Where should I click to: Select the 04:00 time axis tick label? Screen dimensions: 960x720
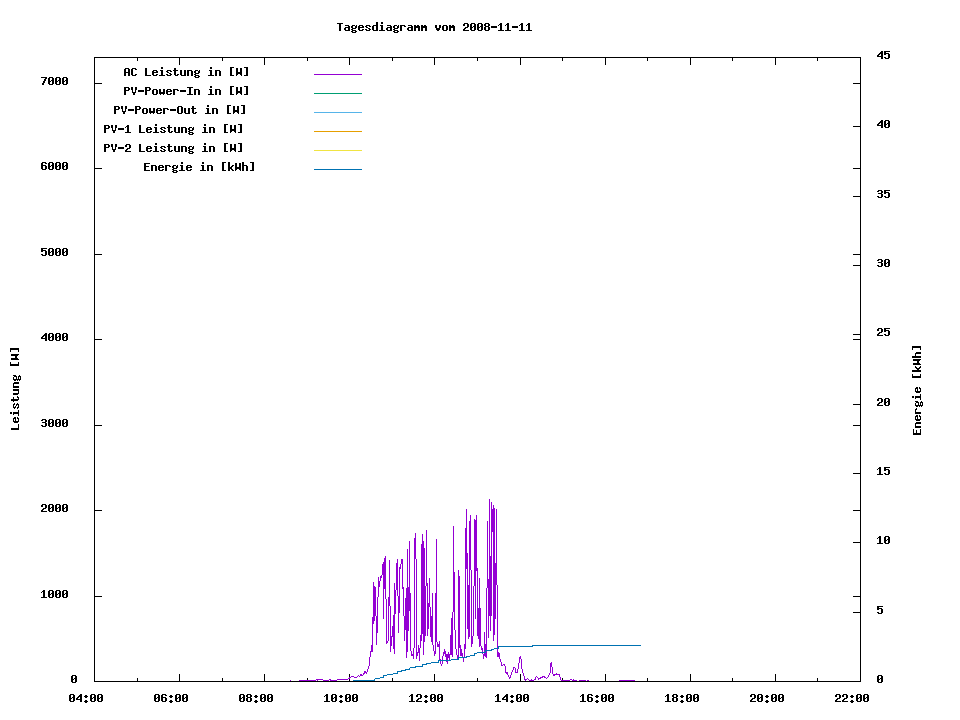pyautogui.click(x=86, y=698)
